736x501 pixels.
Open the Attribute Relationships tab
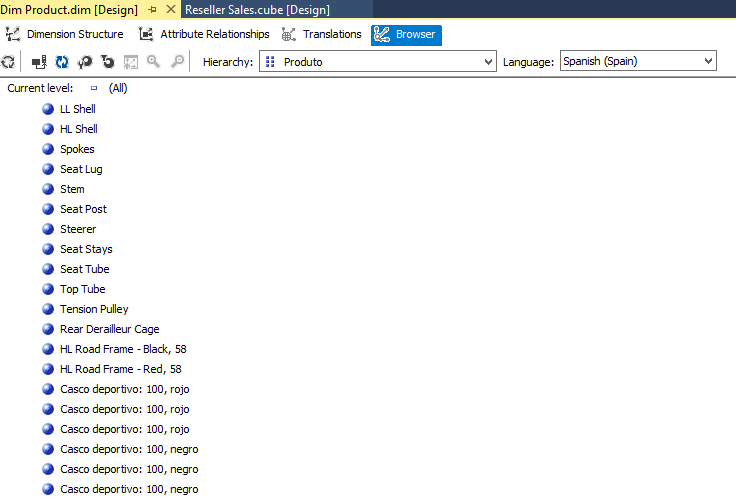[204, 34]
